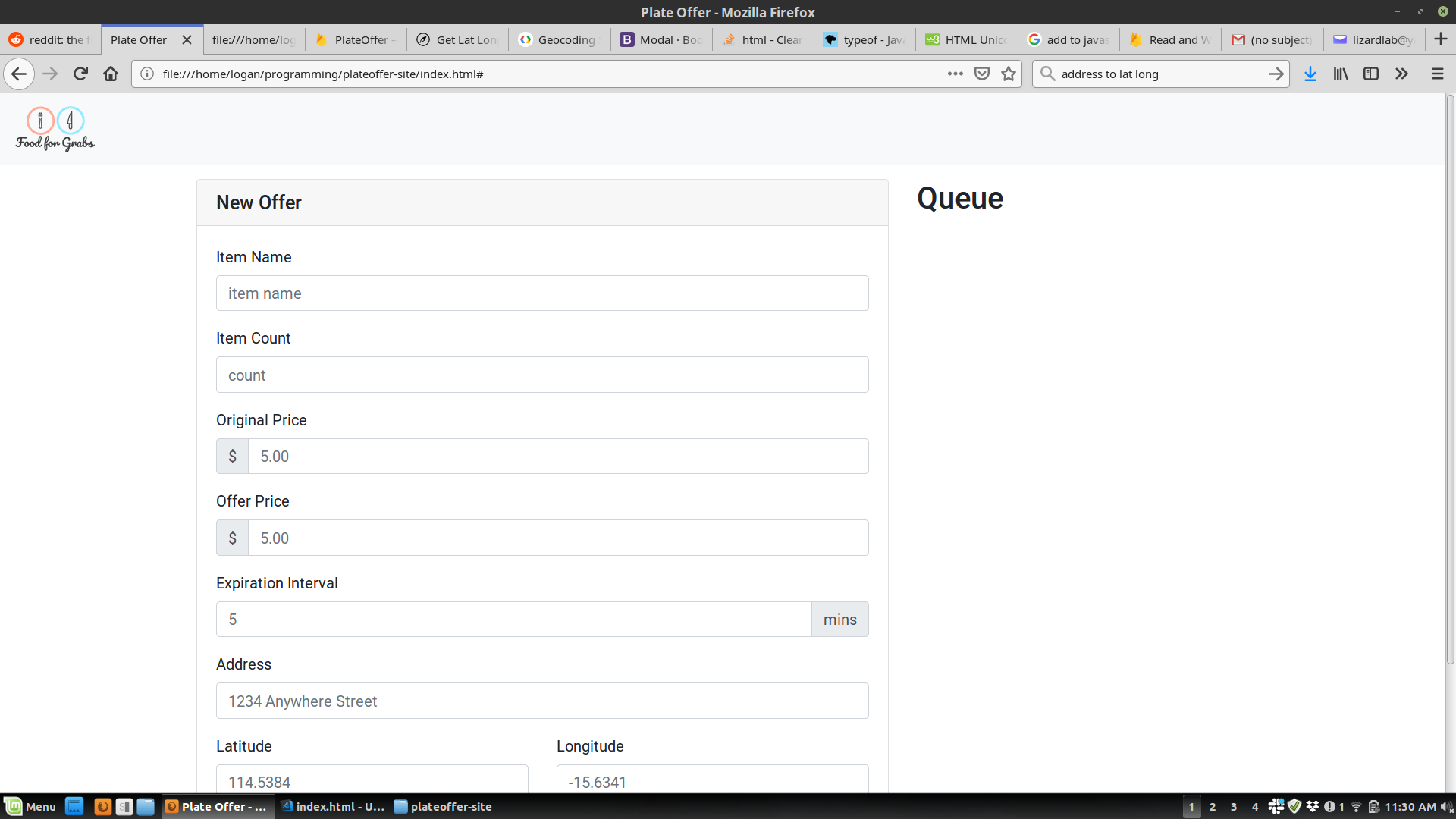Viewport: 1456px width, 819px height.
Task: Switch to the Get Lat Long tab
Action: (x=459, y=39)
